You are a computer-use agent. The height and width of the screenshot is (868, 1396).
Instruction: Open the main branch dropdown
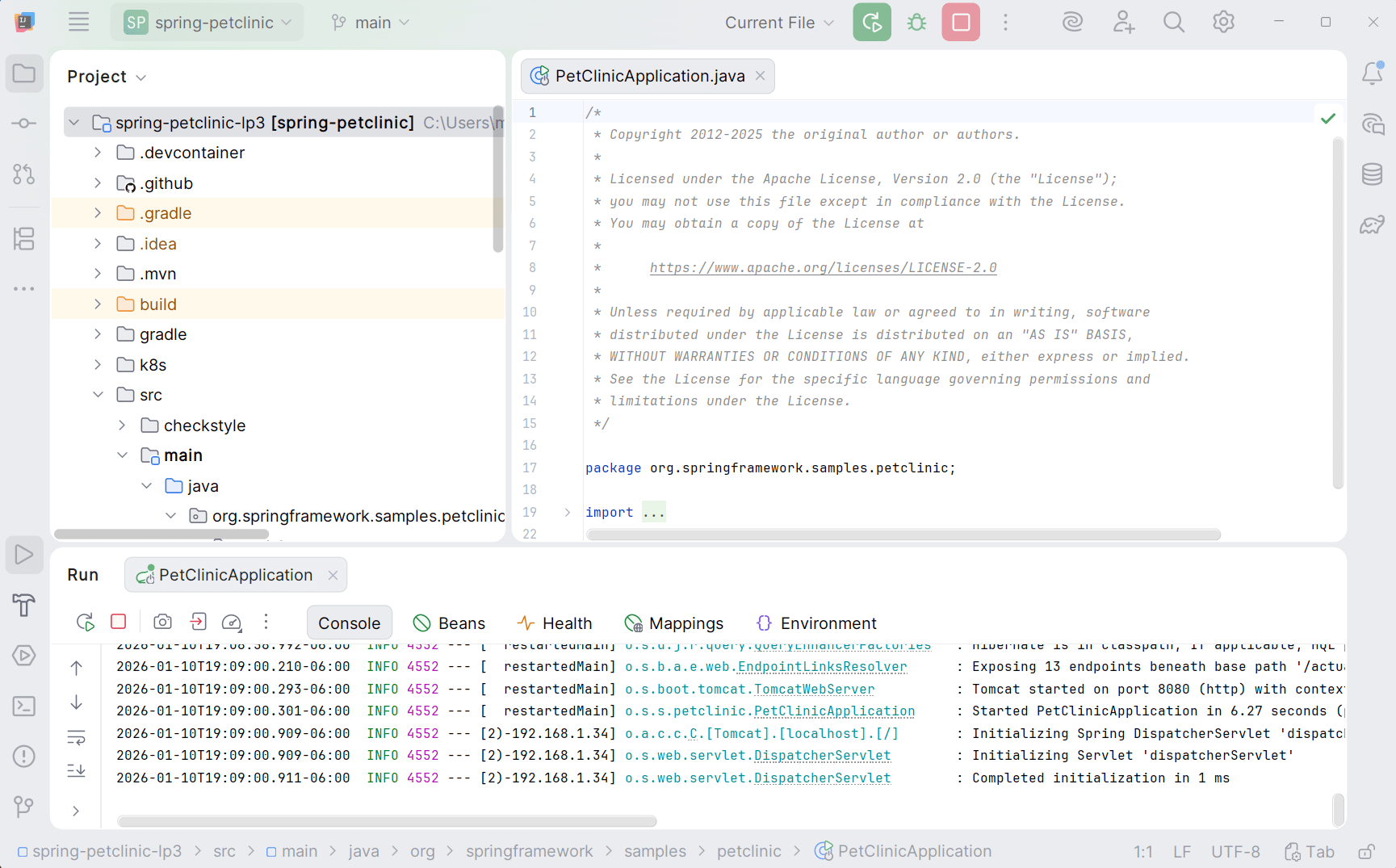tap(371, 23)
